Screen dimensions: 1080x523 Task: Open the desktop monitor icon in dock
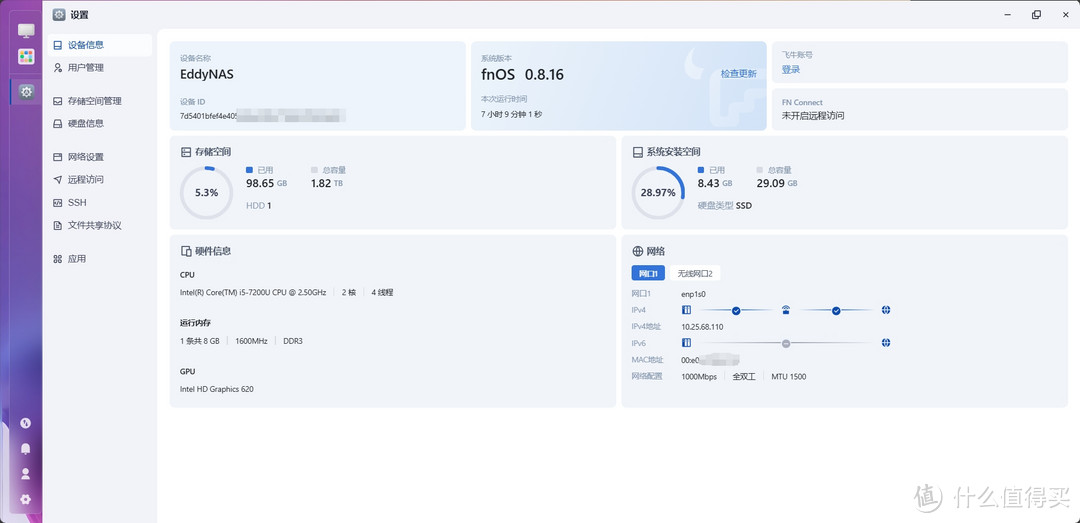click(26, 31)
